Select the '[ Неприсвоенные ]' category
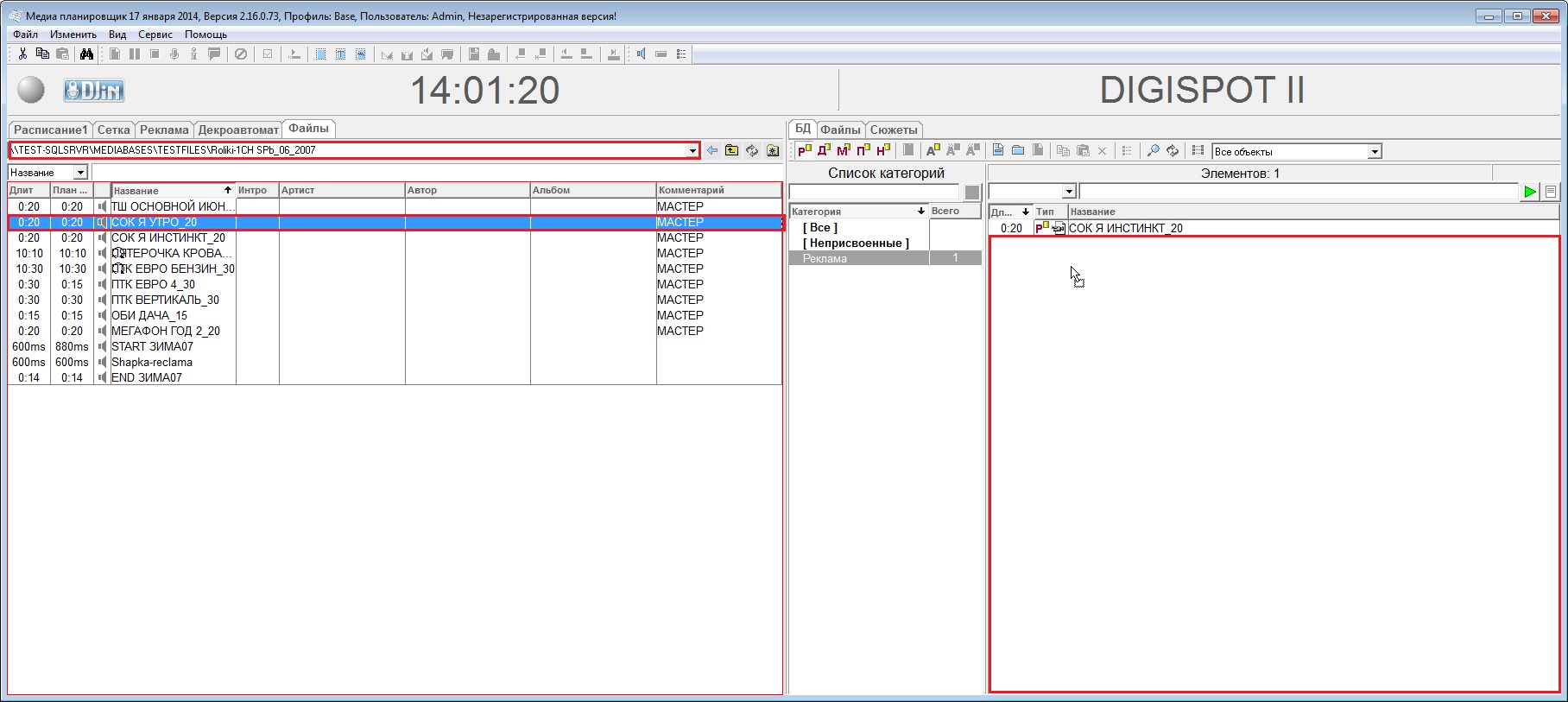The image size is (1568, 702). point(856,243)
